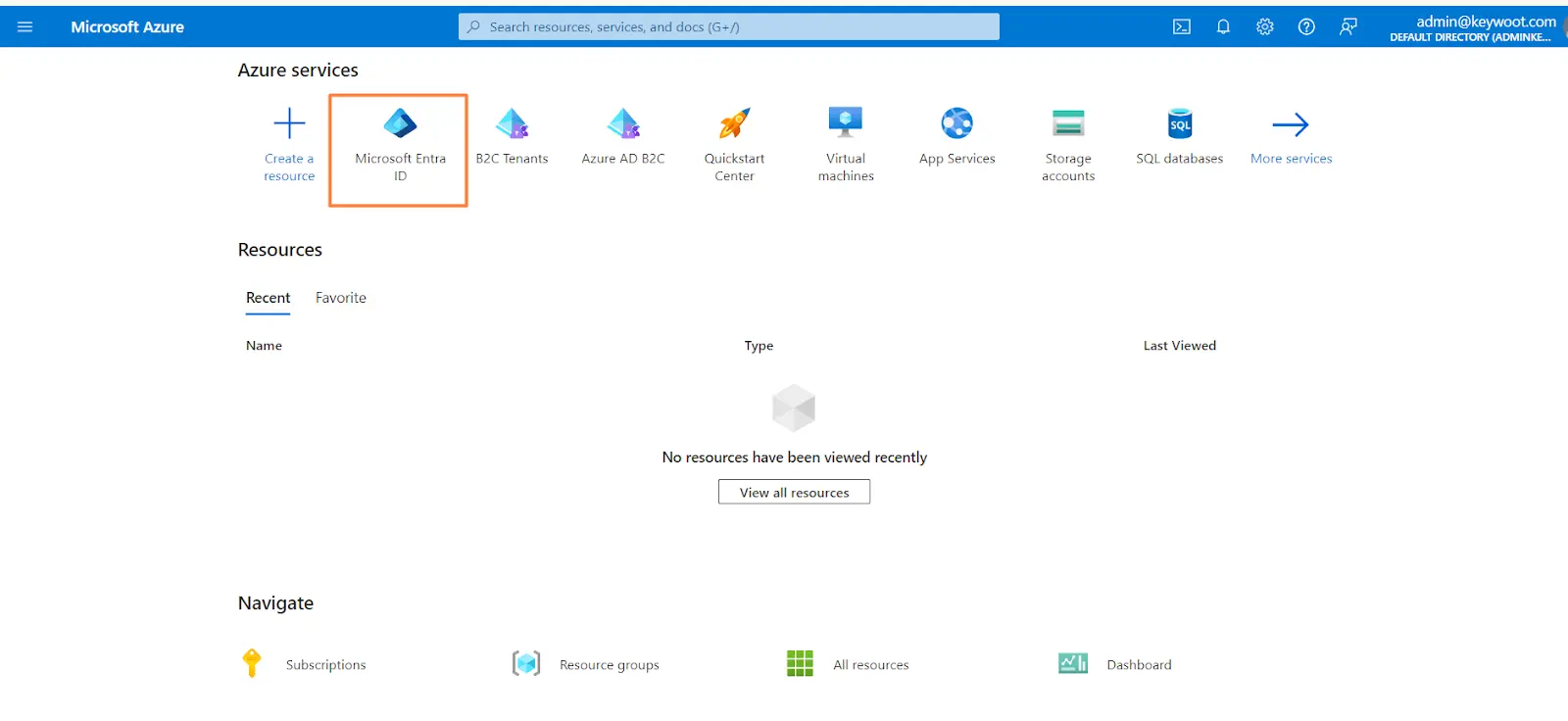This screenshot has height=721, width=1568.
Task: Open the notifications bell
Action: point(1223,26)
